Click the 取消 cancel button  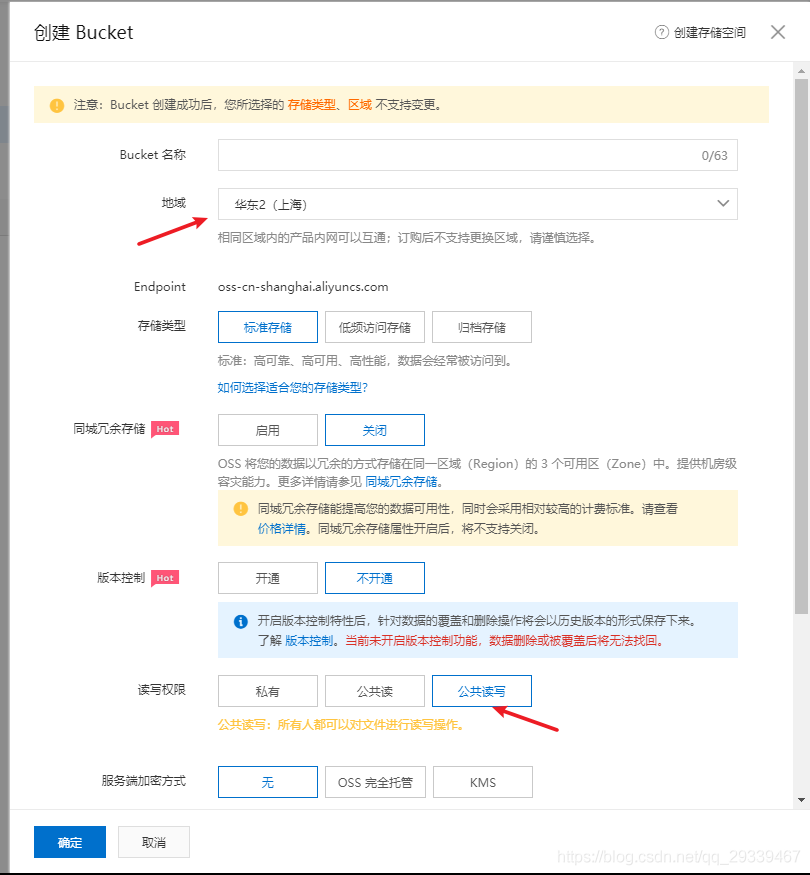(154, 842)
